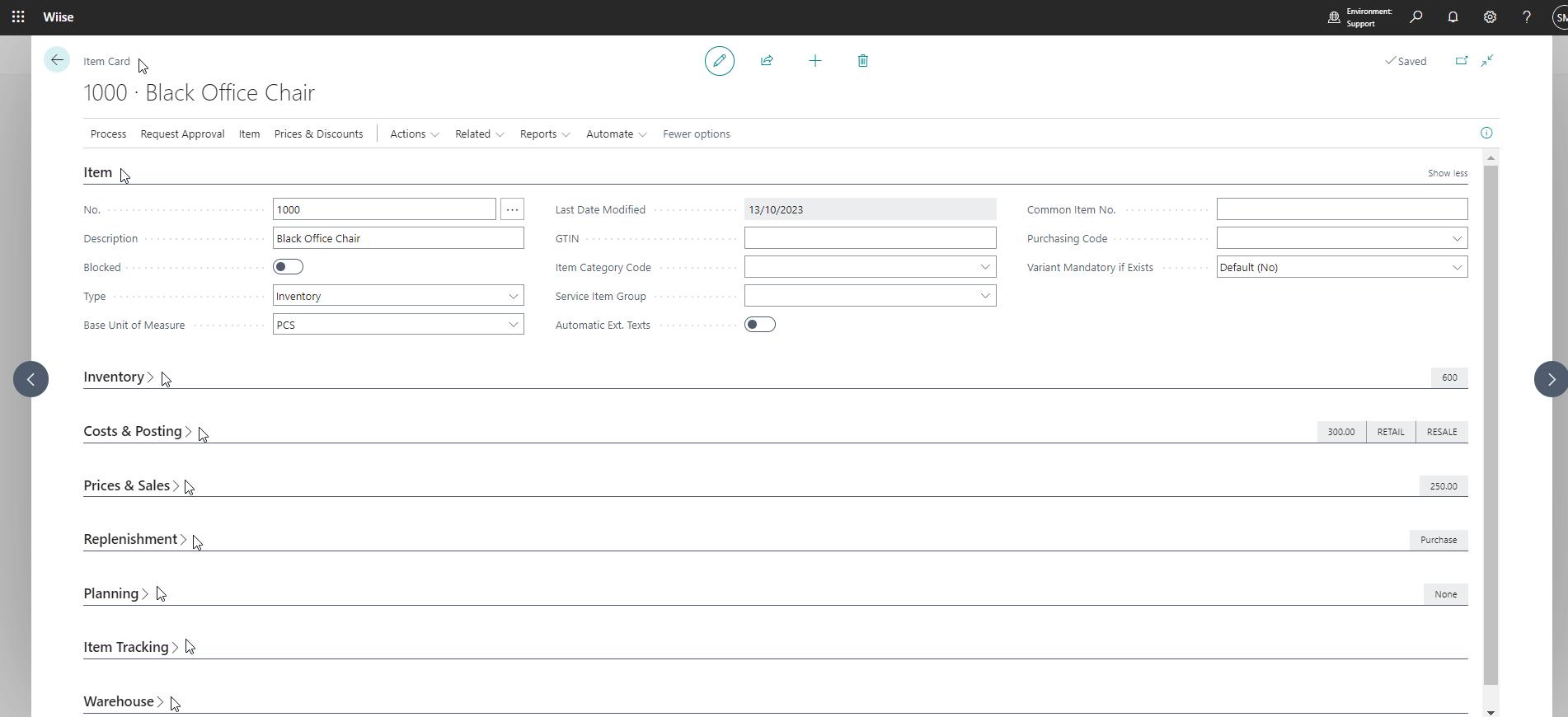
Task: Open the app launcher grid icon
Action: coord(18,17)
